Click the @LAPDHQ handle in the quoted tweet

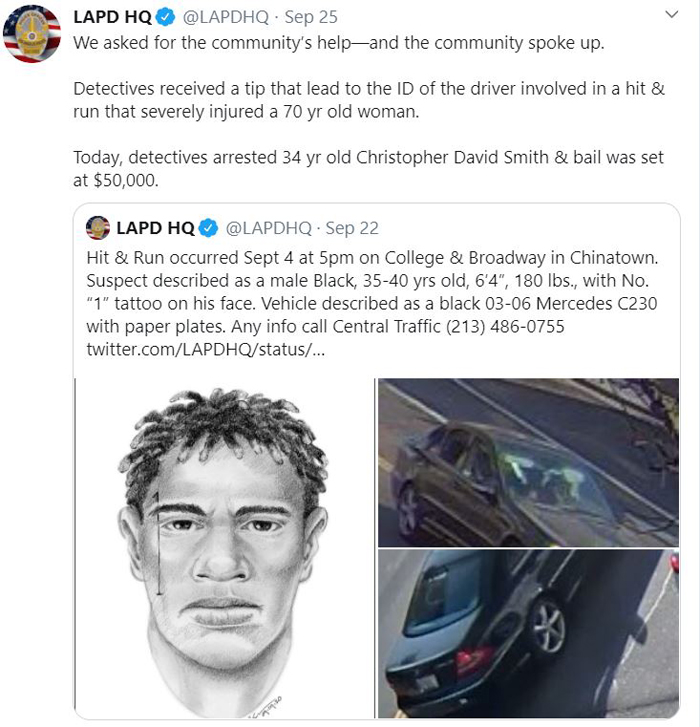pyautogui.click(x=268, y=228)
